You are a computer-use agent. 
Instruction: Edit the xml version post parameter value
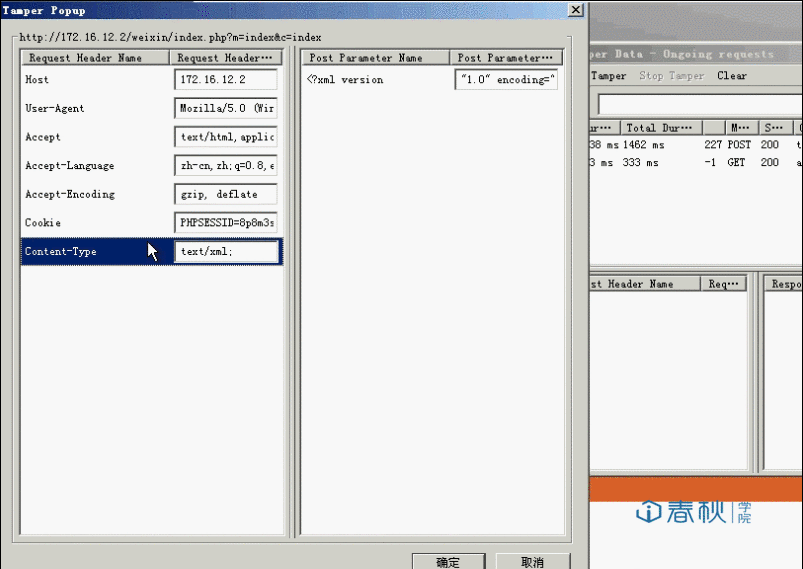(506, 80)
